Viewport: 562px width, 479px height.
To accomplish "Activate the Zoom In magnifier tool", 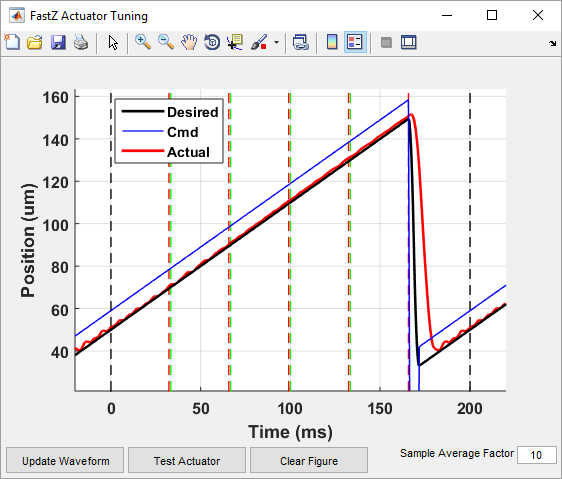I will [x=143, y=42].
